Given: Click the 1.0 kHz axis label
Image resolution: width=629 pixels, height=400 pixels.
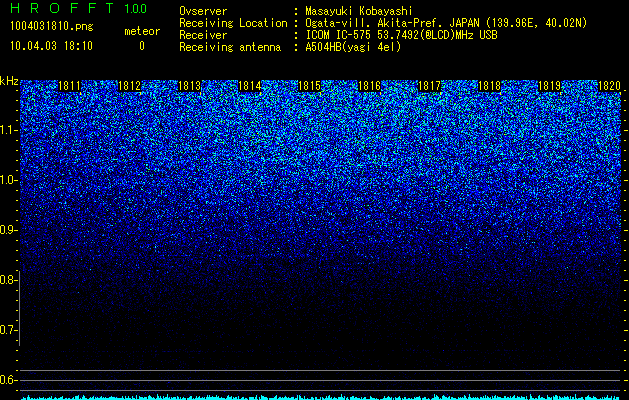Looking at the screenshot, I should (8, 181).
